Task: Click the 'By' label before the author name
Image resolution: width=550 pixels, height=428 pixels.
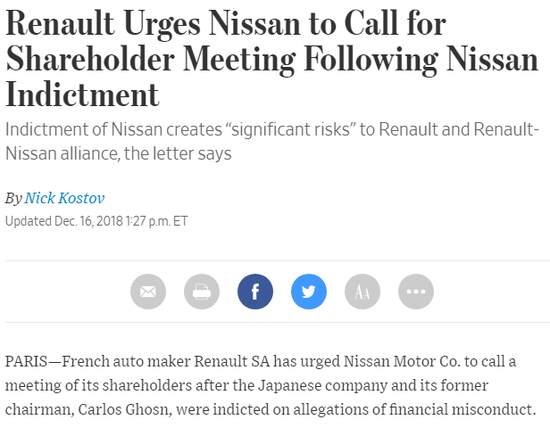Action: pyautogui.click(x=14, y=199)
